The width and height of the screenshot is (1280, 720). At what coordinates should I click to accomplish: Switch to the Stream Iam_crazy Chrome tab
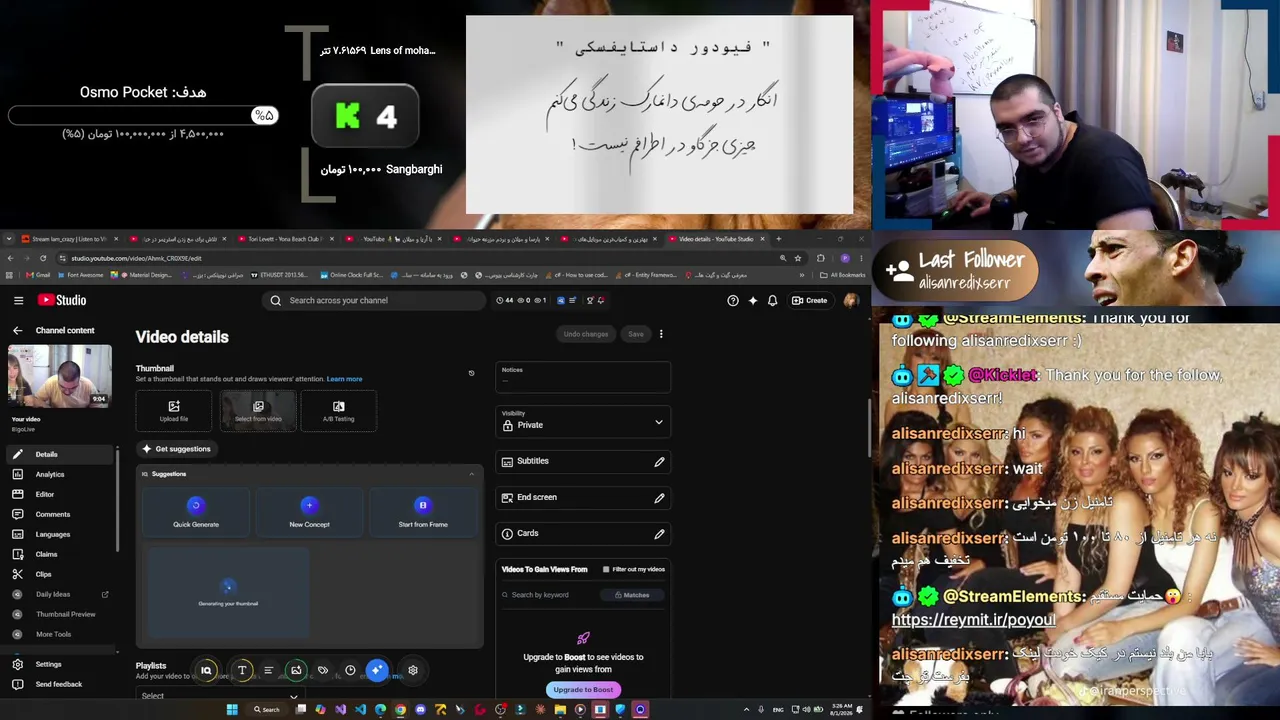point(68,239)
